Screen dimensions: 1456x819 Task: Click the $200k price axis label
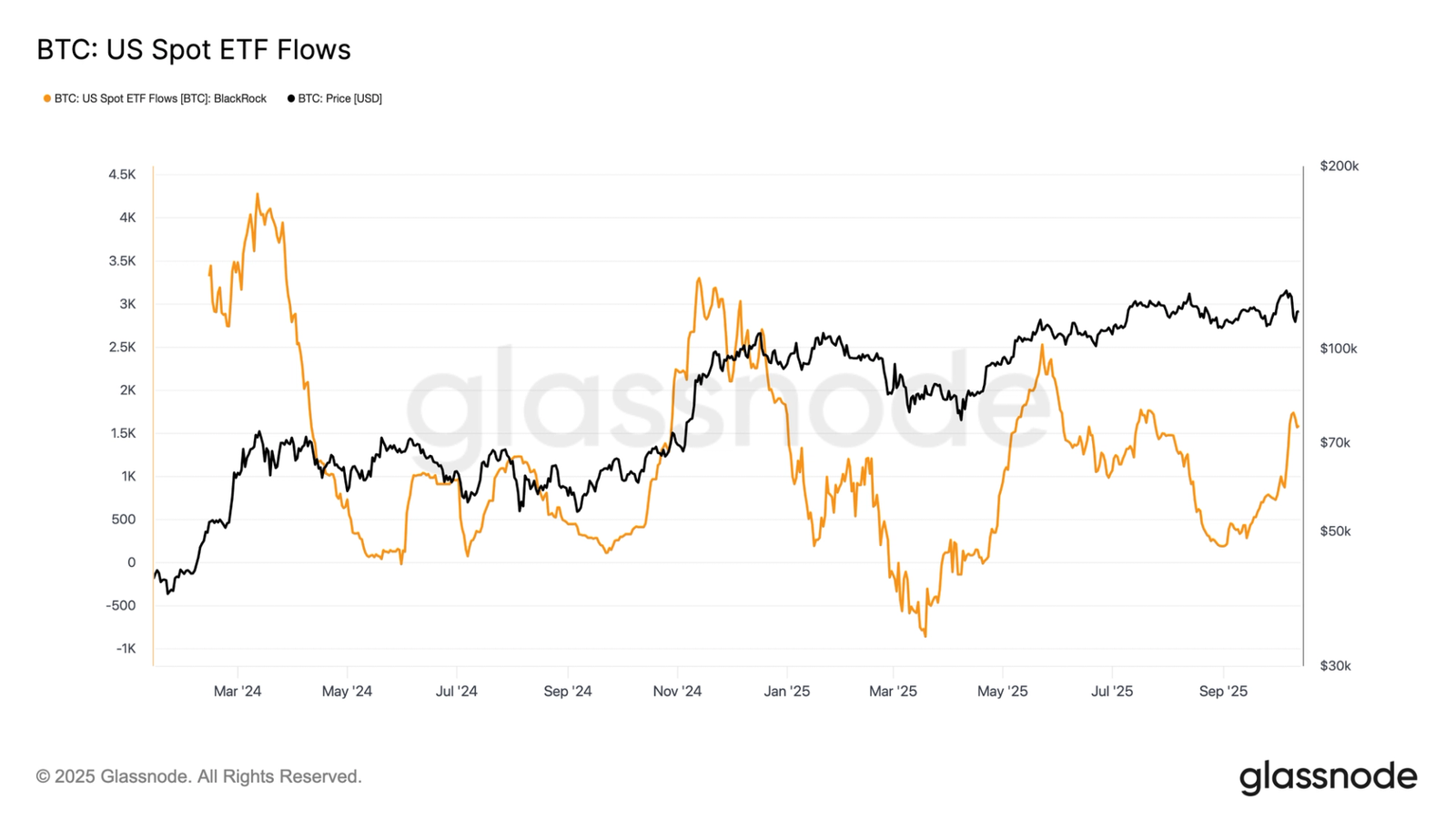pyautogui.click(x=1339, y=167)
